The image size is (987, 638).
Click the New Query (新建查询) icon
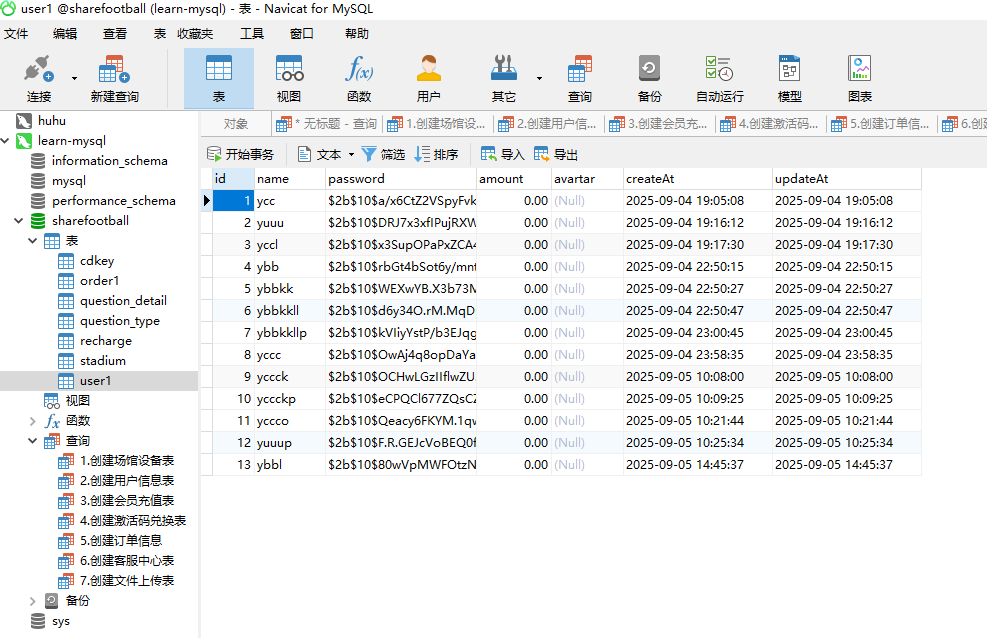pyautogui.click(x=115, y=78)
